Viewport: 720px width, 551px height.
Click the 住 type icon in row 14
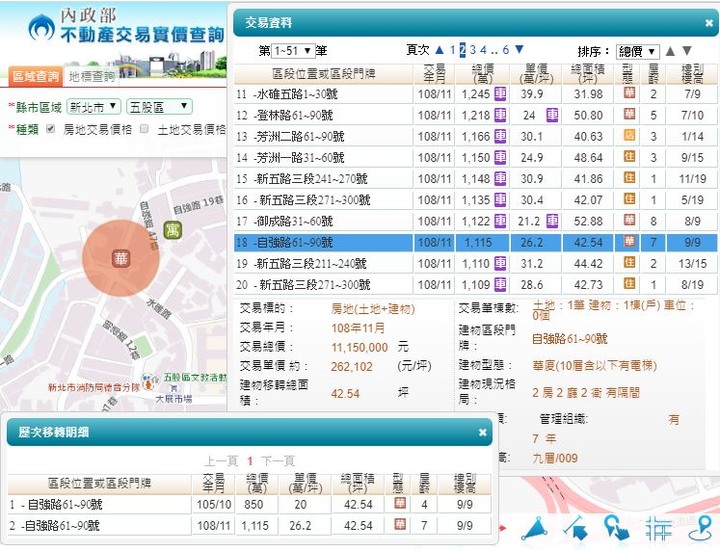629,156
